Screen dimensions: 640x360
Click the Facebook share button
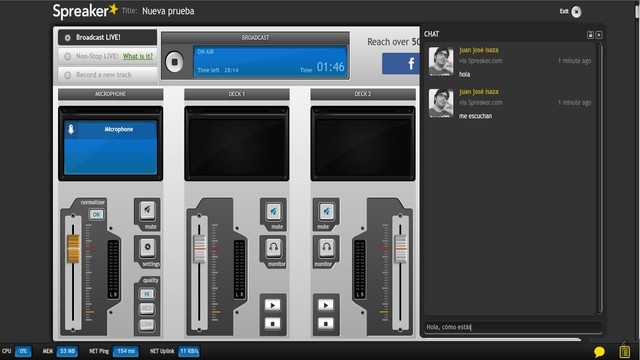pos(400,63)
